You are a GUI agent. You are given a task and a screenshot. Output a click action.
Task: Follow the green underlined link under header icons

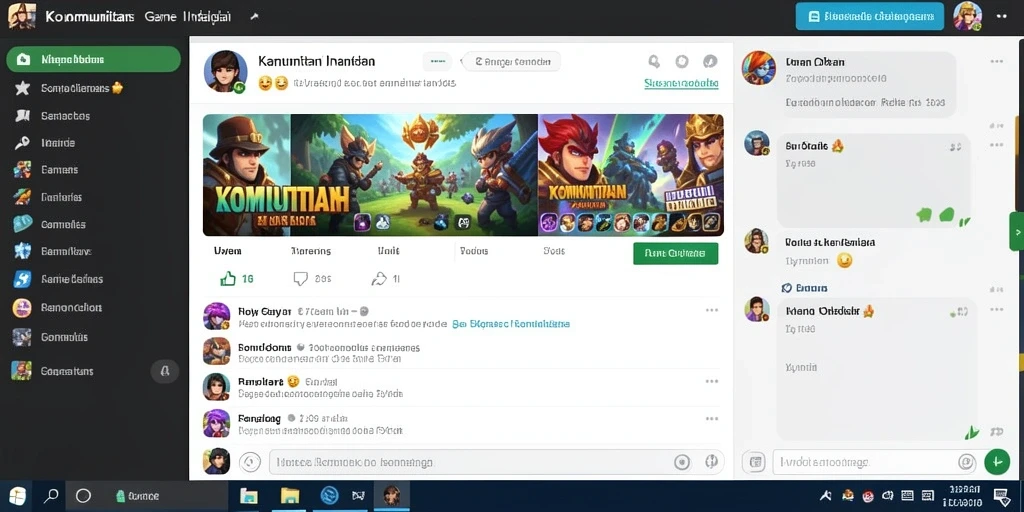click(681, 84)
